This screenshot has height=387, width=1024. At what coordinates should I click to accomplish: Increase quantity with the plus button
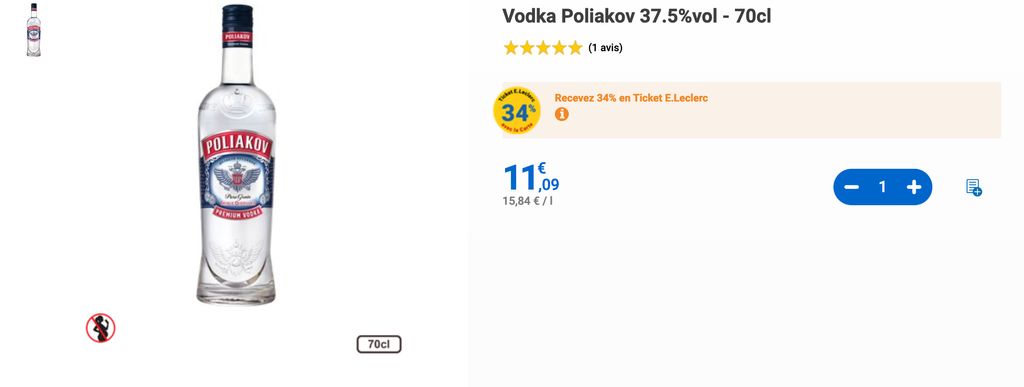tap(914, 187)
